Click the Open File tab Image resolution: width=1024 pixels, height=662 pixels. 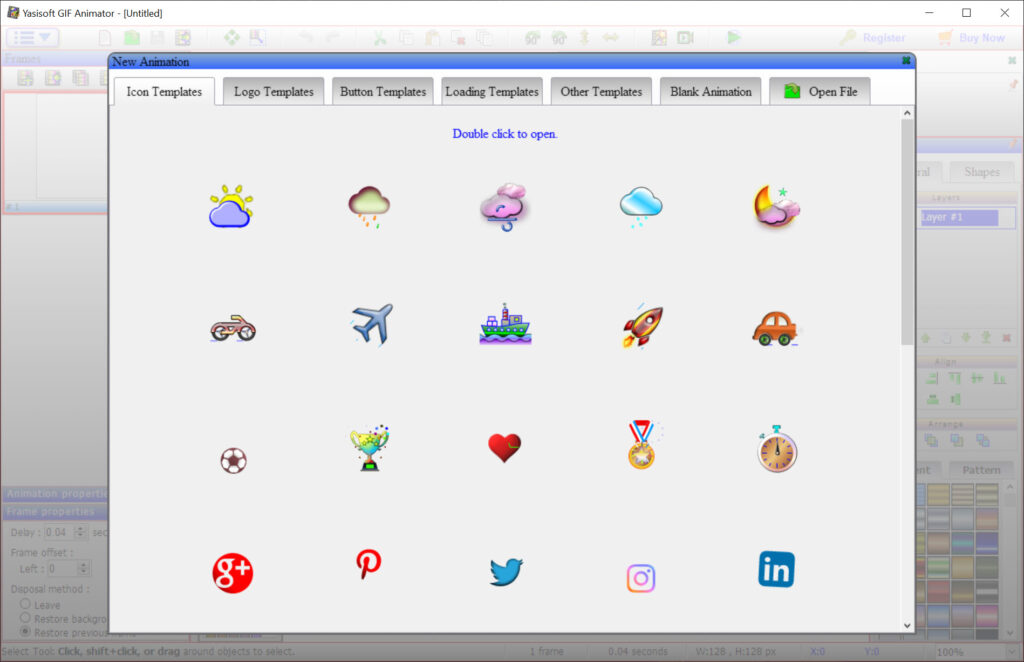pos(820,91)
